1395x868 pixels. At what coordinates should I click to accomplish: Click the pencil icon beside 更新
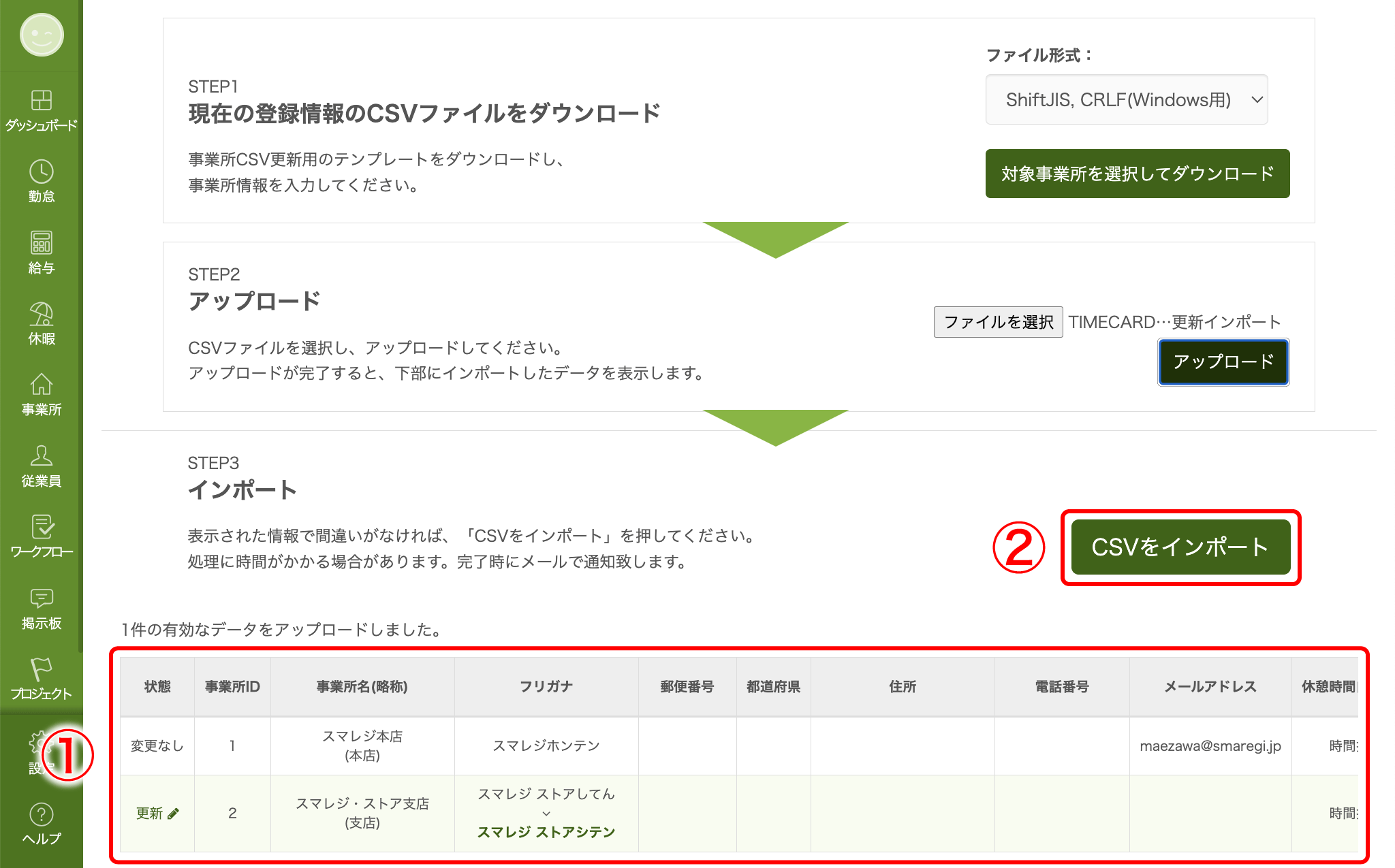pyautogui.click(x=173, y=814)
